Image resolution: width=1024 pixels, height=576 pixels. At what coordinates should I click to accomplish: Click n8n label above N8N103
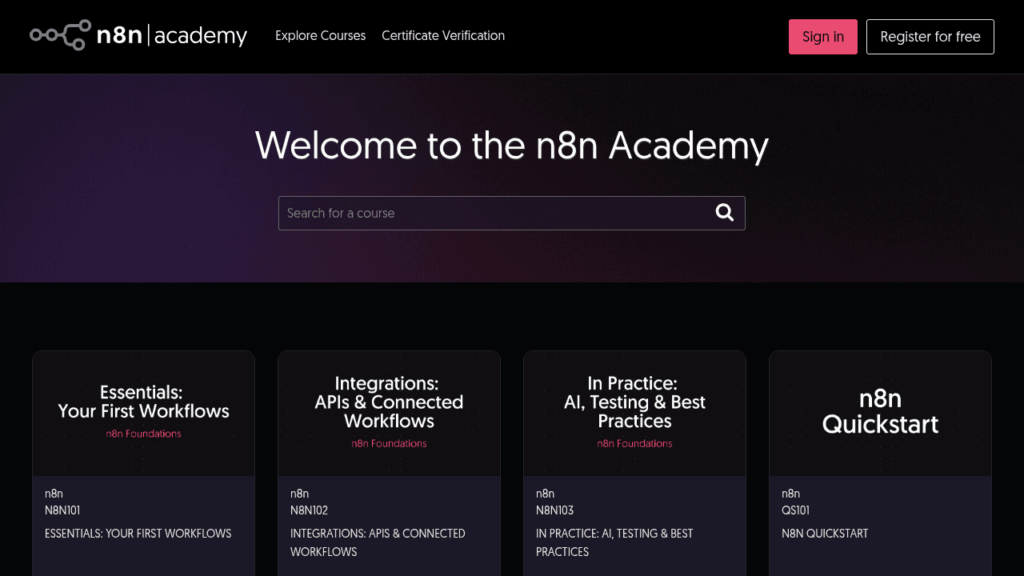pos(545,494)
